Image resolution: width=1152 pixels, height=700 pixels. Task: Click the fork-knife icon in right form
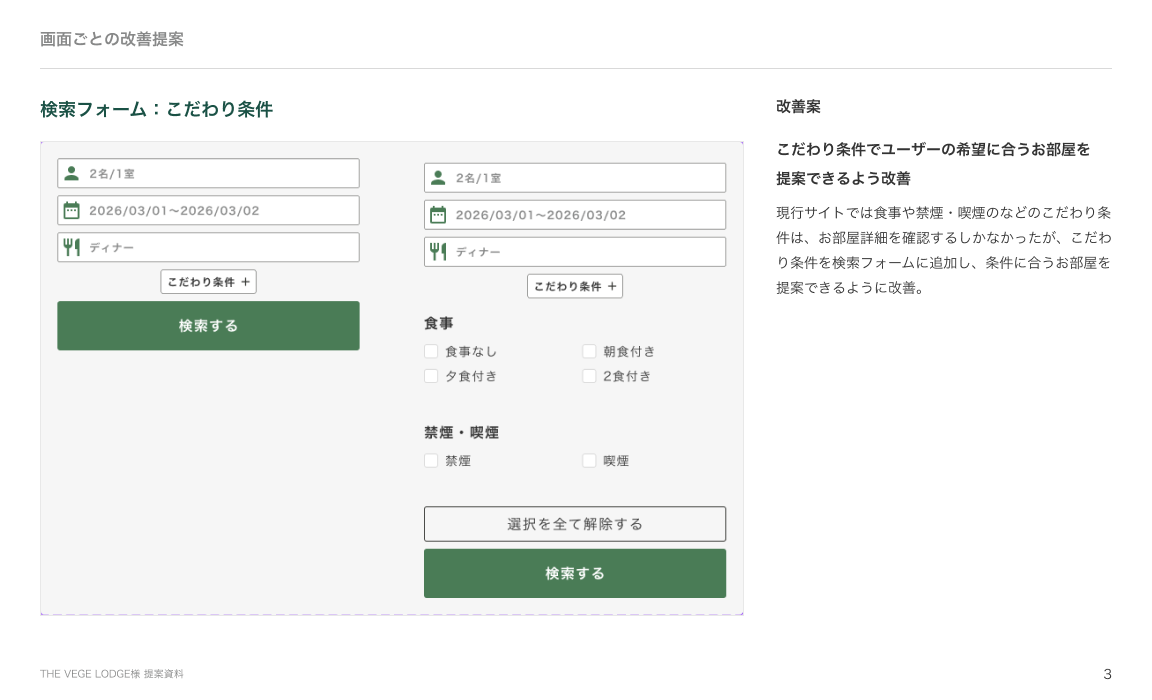click(438, 252)
